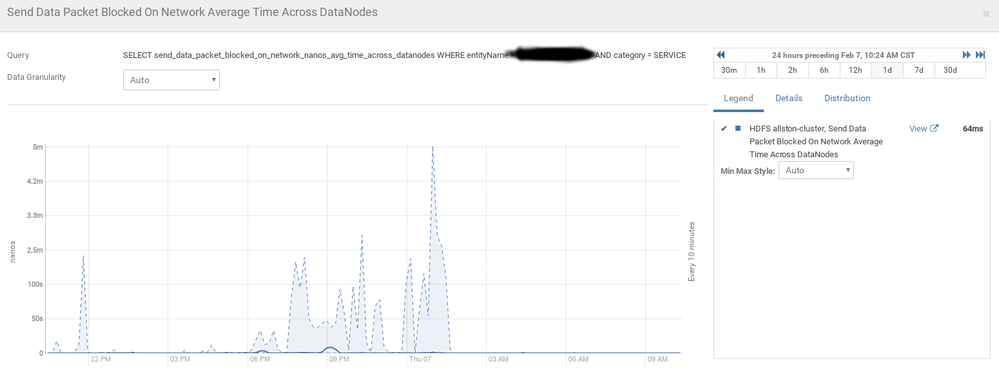The height and width of the screenshot is (386, 999).
Task: Click the HDFS allston-cluster series name
Action: 816,141
